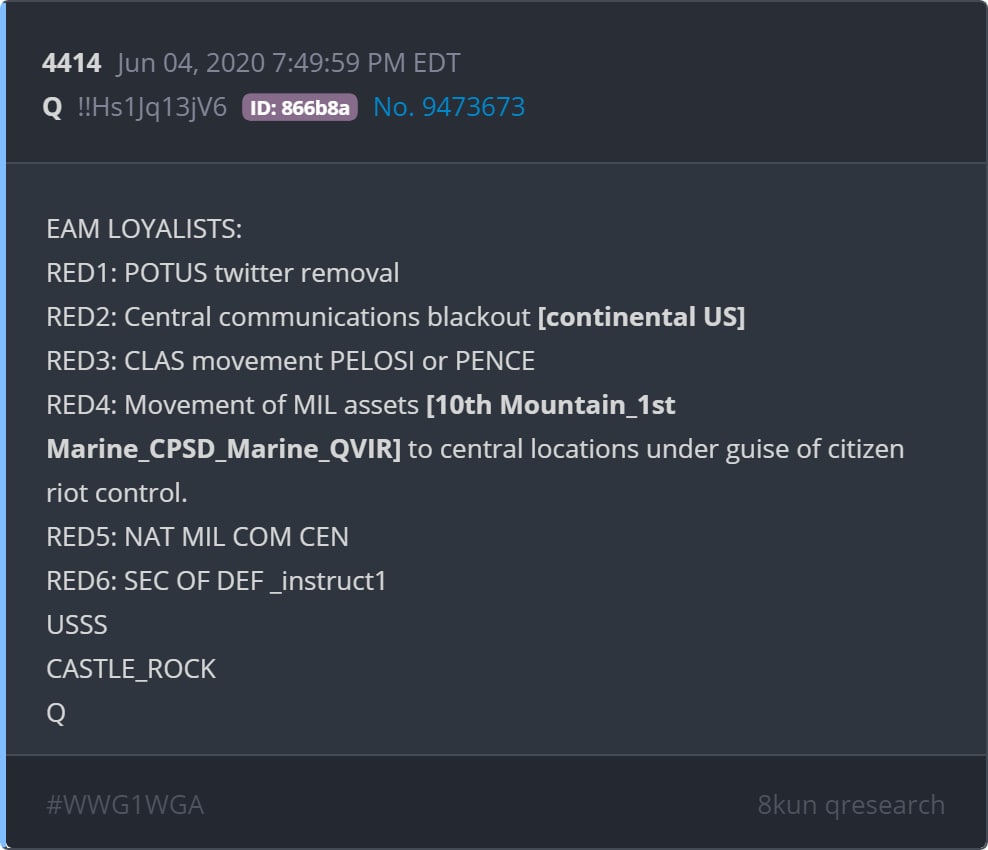Click the #WWG1WGA hashtag in footer
This screenshot has height=850, width=988.
coord(125,805)
